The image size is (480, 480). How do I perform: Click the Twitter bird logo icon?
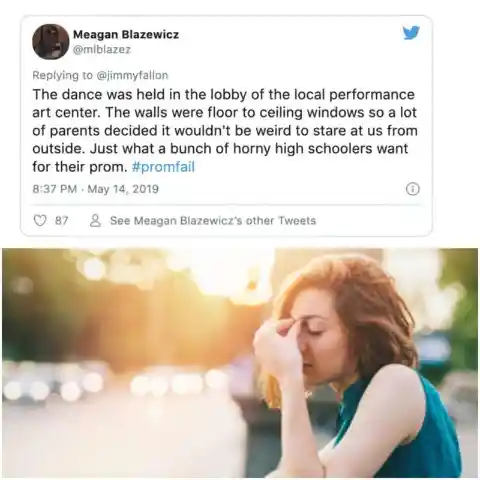coord(411,33)
